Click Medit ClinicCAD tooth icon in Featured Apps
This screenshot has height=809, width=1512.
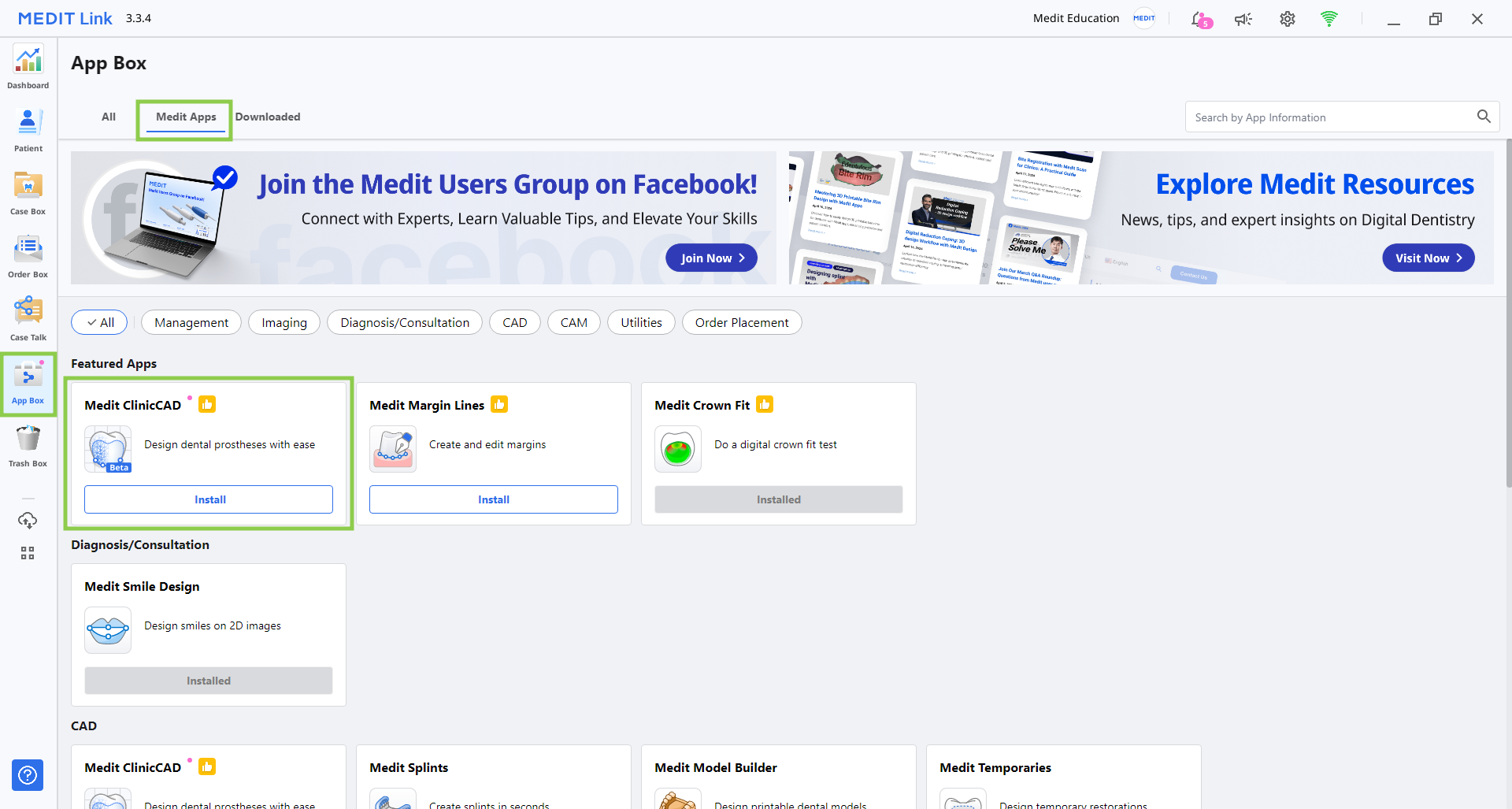click(x=108, y=449)
